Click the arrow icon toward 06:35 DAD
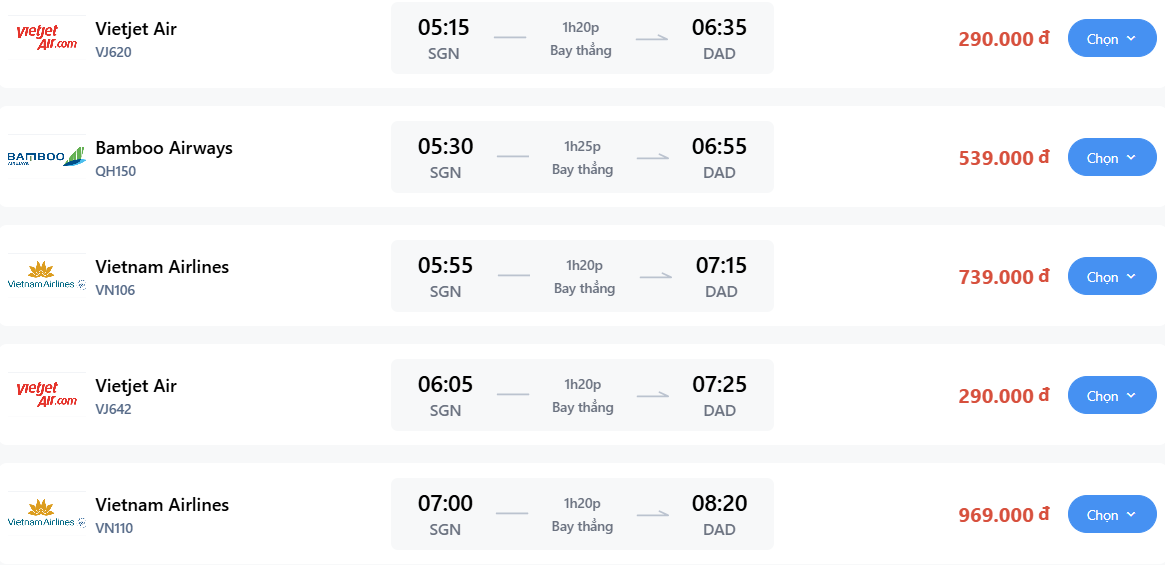 click(652, 38)
